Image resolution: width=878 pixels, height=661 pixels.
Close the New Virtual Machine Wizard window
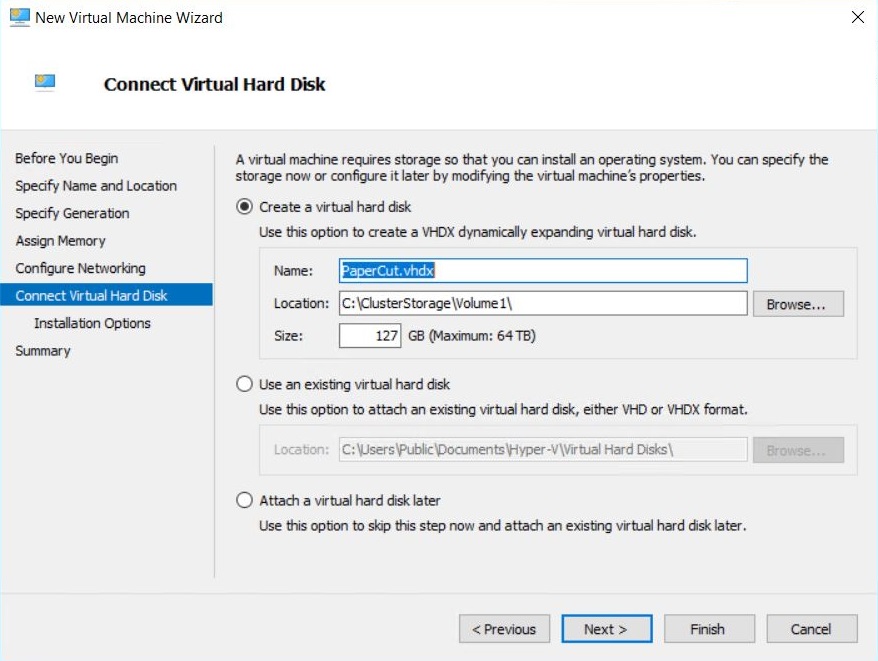[857, 17]
